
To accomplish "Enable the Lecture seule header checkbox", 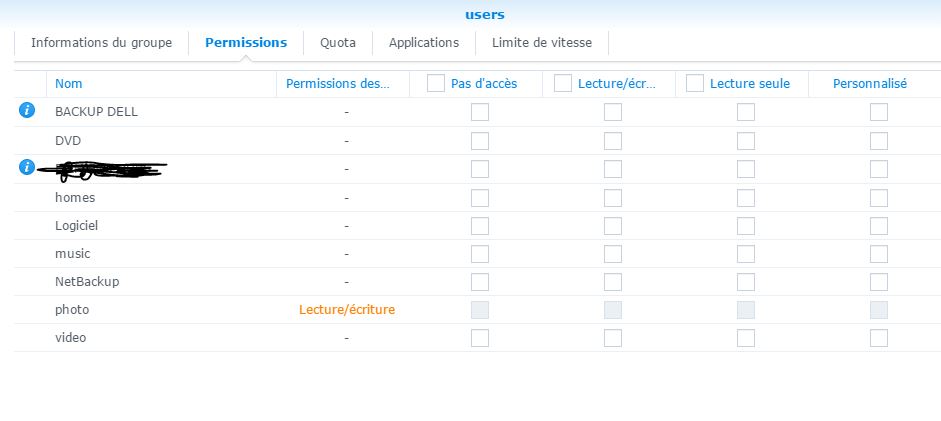I will click(695, 84).
